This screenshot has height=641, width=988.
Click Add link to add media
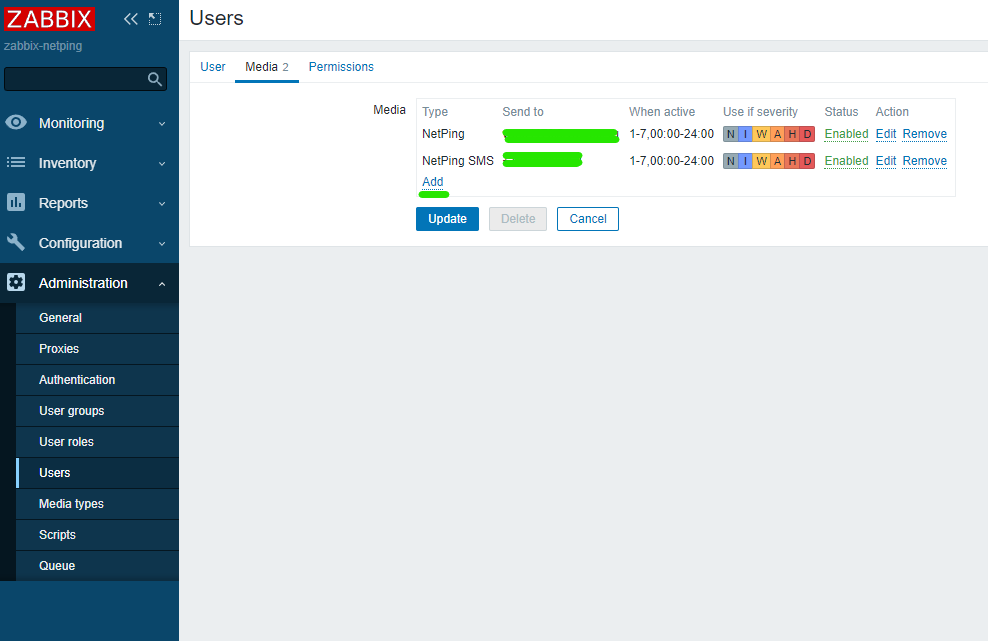click(x=432, y=182)
